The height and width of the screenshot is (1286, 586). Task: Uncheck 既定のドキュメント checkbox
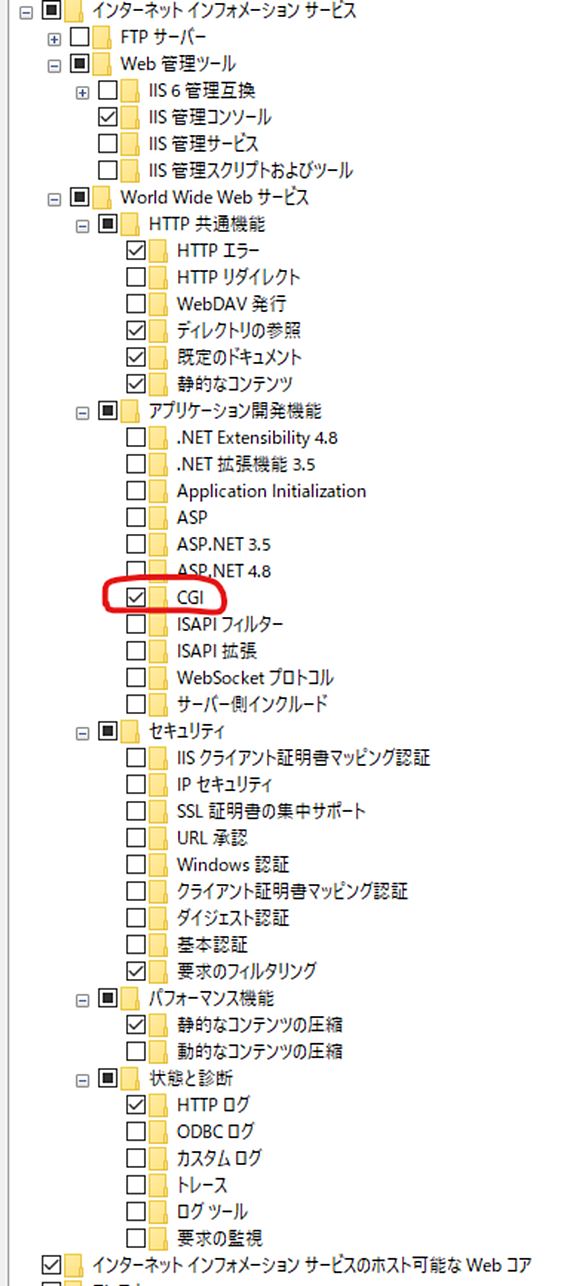pyautogui.click(x=136, y=357)
